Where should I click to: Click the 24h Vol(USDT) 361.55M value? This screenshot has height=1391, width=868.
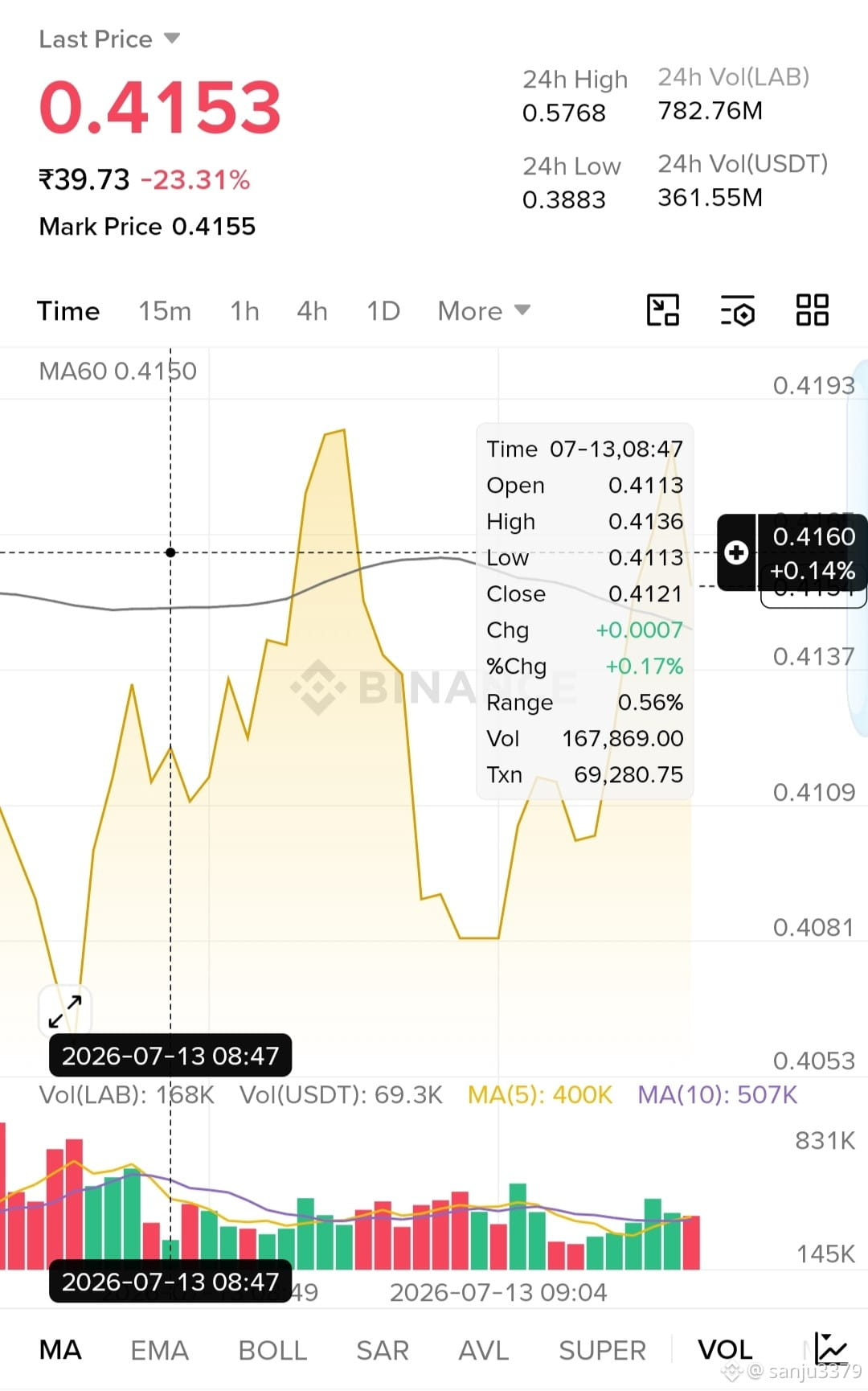tap(710, 197)
